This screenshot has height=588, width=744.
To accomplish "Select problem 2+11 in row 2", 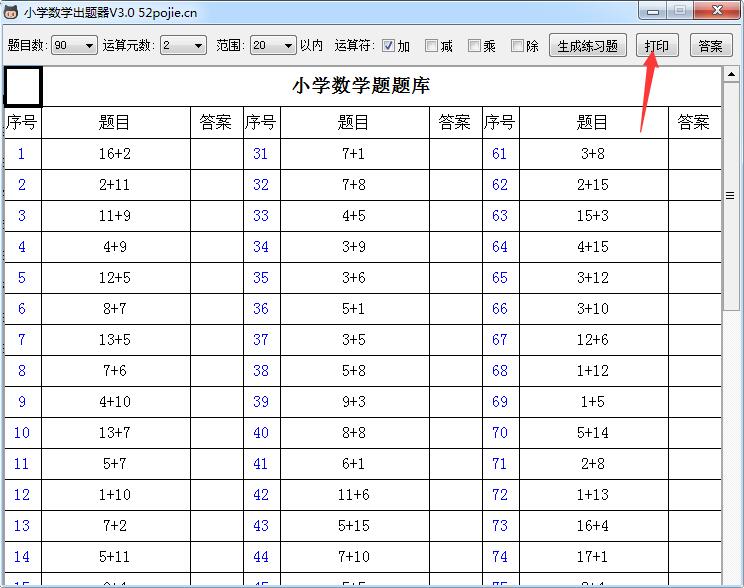I will pos(115,185).
